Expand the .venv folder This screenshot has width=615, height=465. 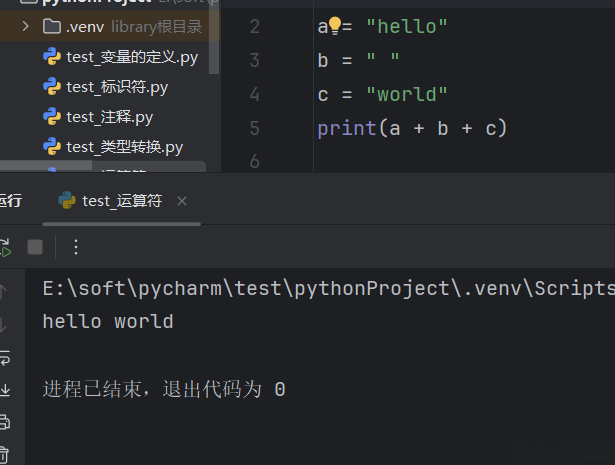click(x=25, y=26)
